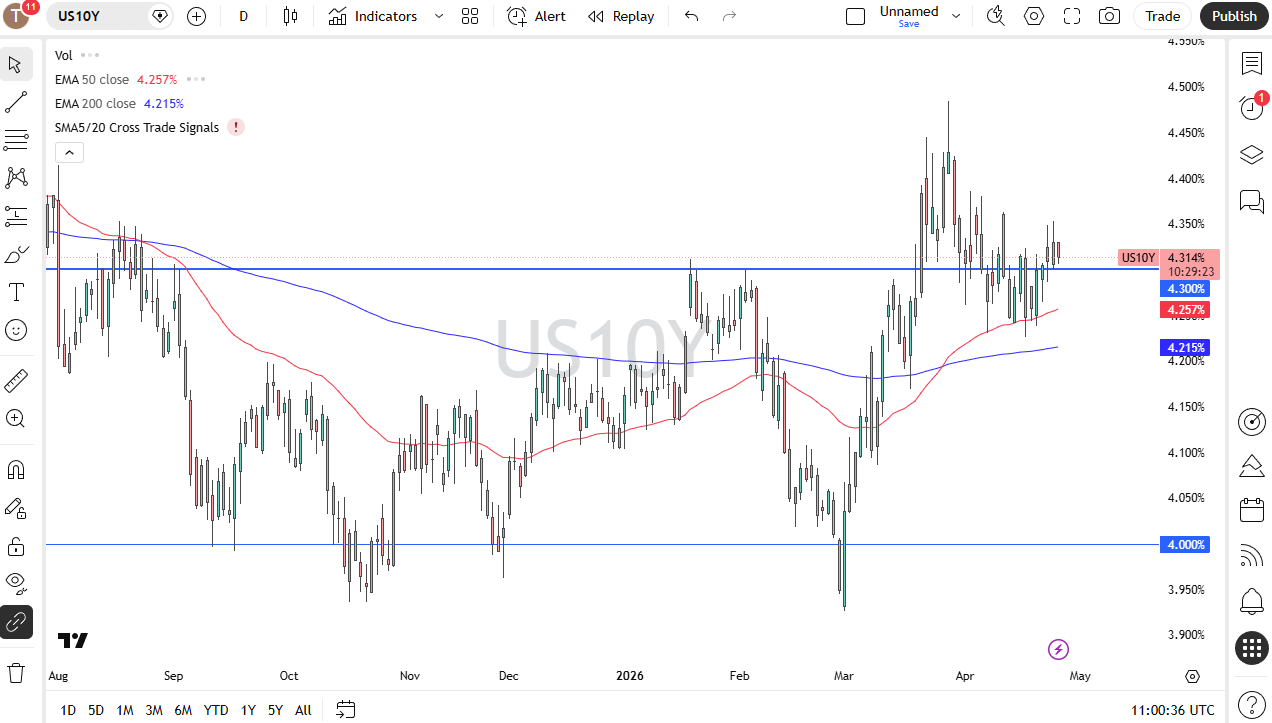
Task: Toggle stay in drawing mode
Action: 16,508
